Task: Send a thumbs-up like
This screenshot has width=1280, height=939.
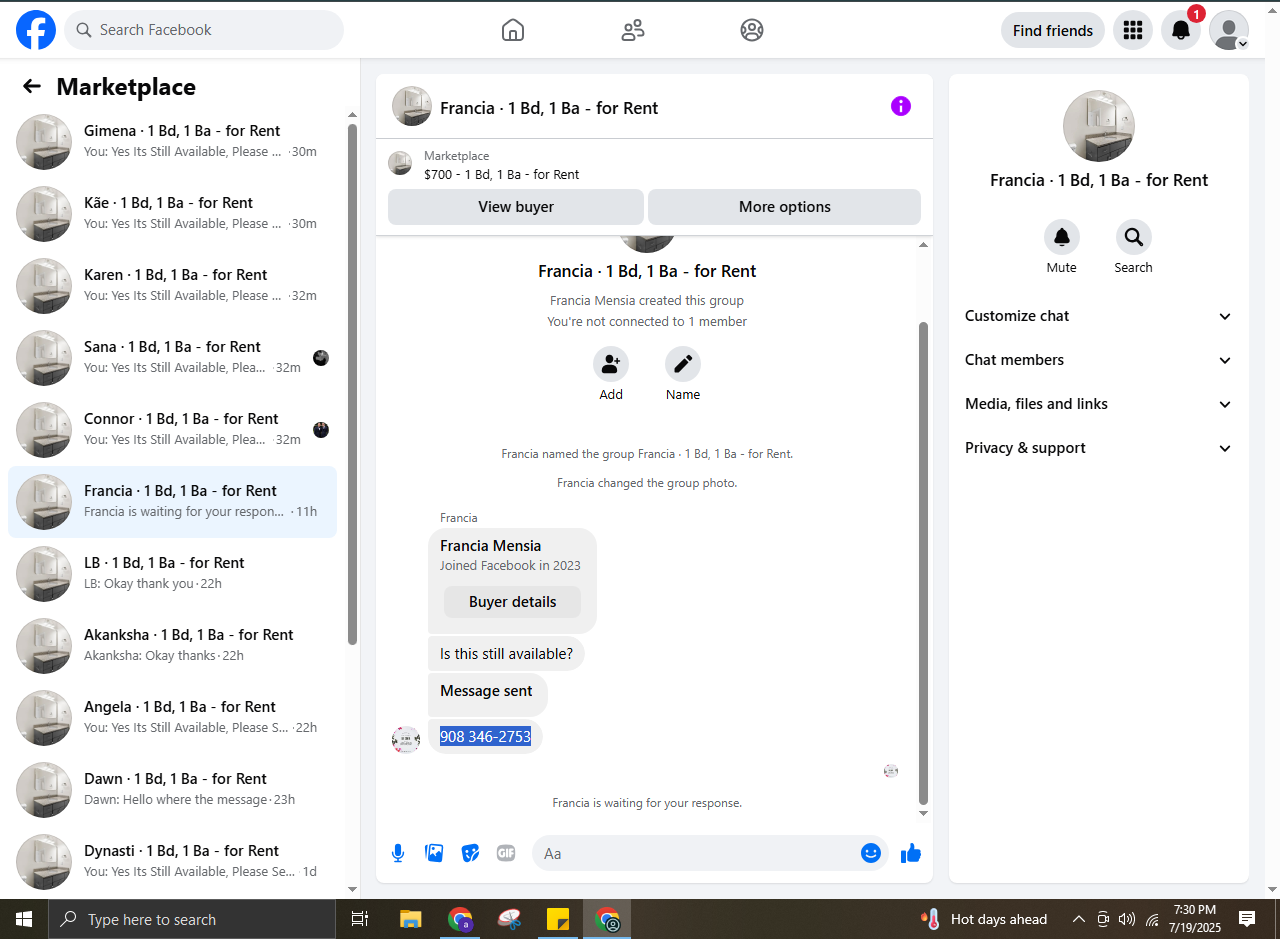Action: [x=911, y=853]
